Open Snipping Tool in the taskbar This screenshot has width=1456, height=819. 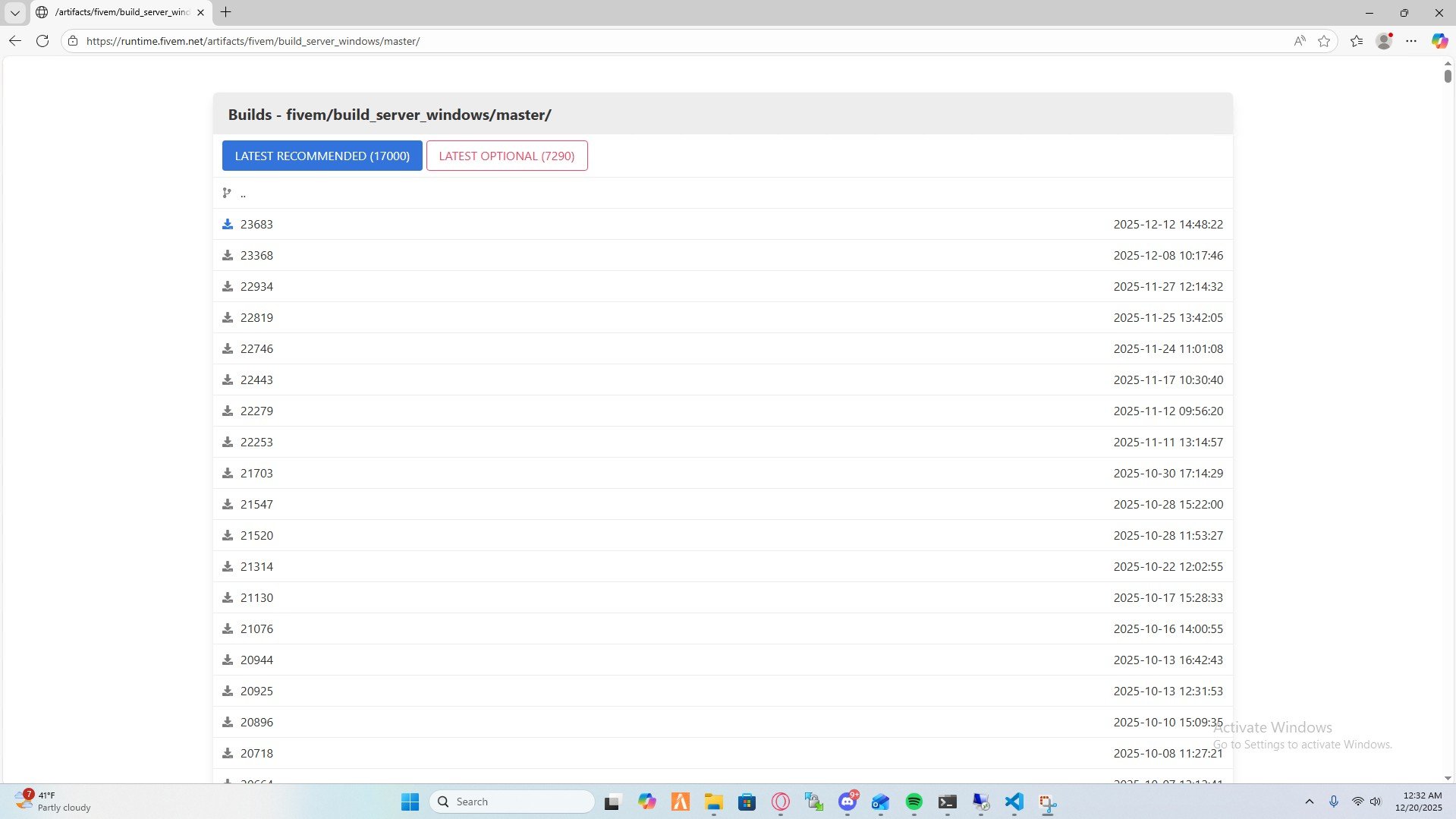(x=1048, y=802)
